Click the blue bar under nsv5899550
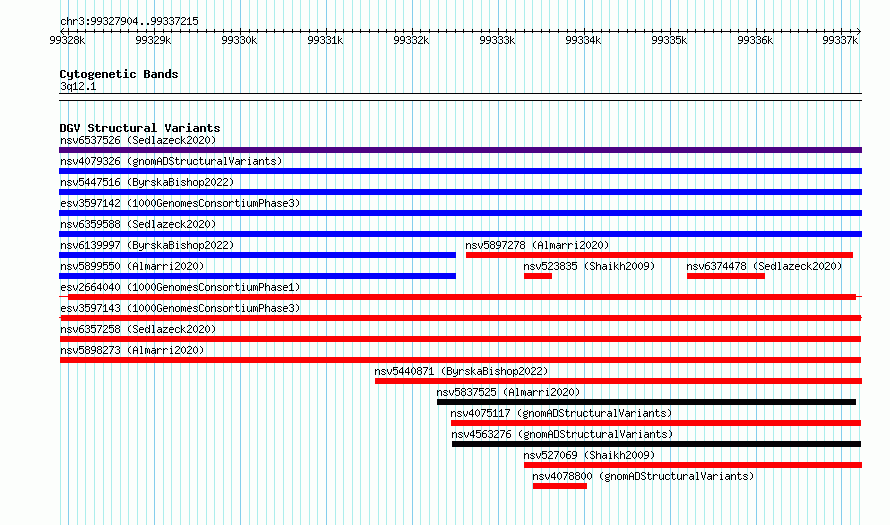The image size is (890, 525). coord(257,276)
